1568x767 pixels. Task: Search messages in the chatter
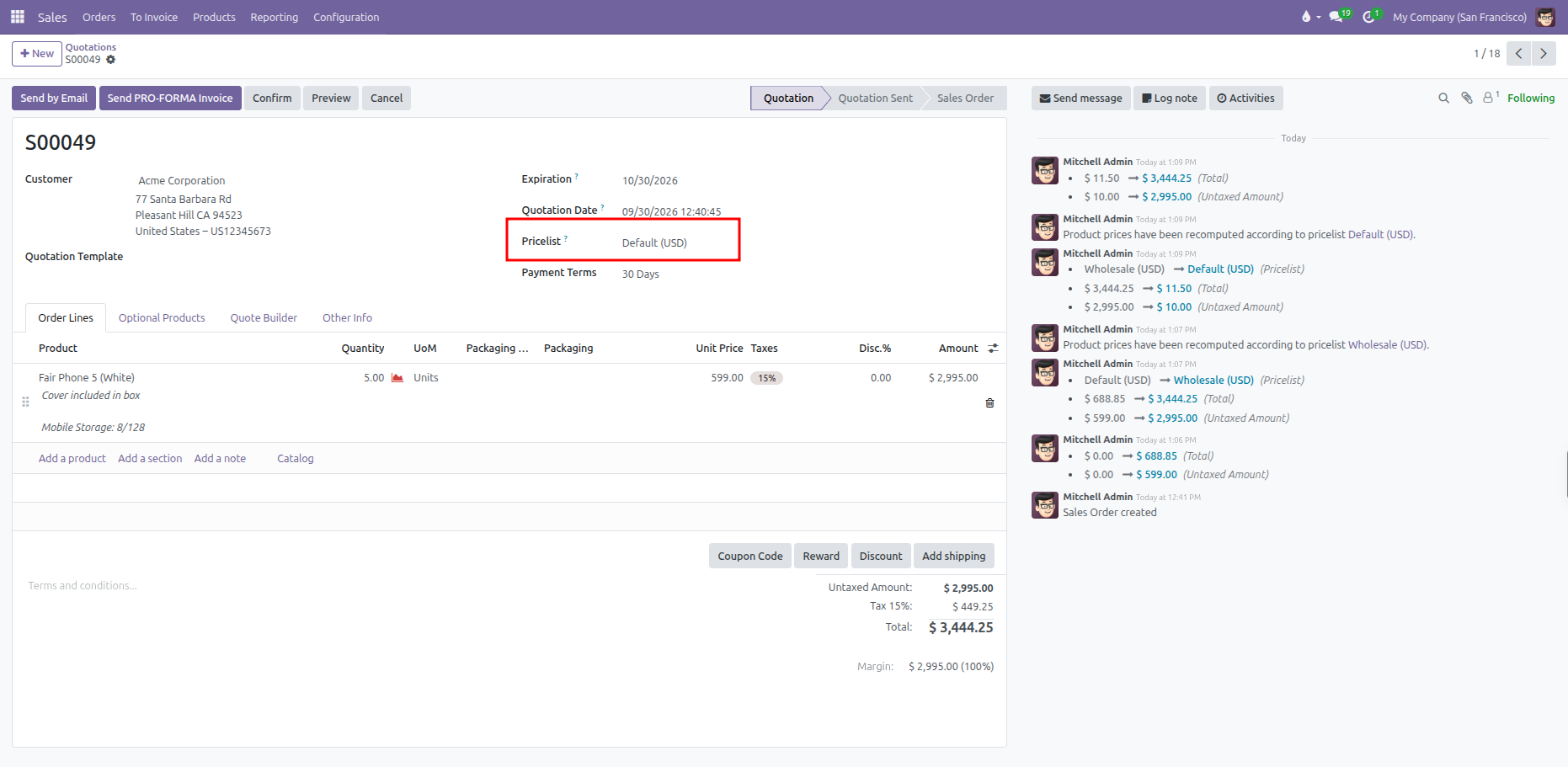coord(1443,99)
